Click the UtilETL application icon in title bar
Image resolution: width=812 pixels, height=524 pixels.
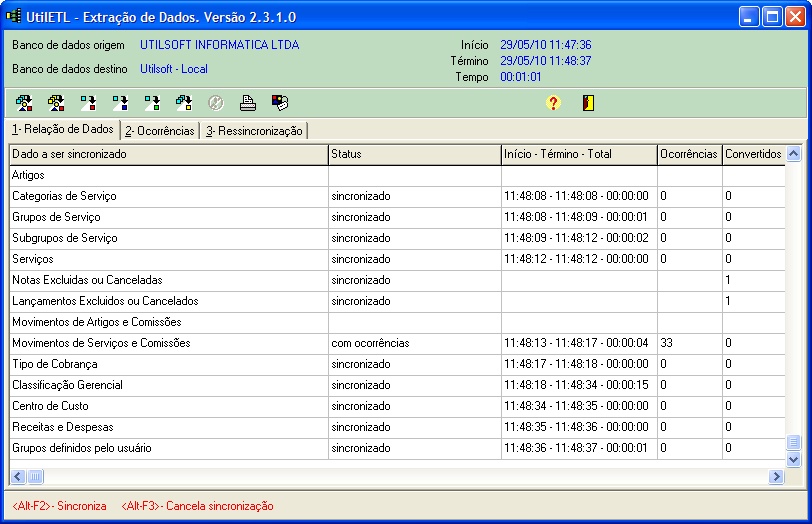coord(13,17)
